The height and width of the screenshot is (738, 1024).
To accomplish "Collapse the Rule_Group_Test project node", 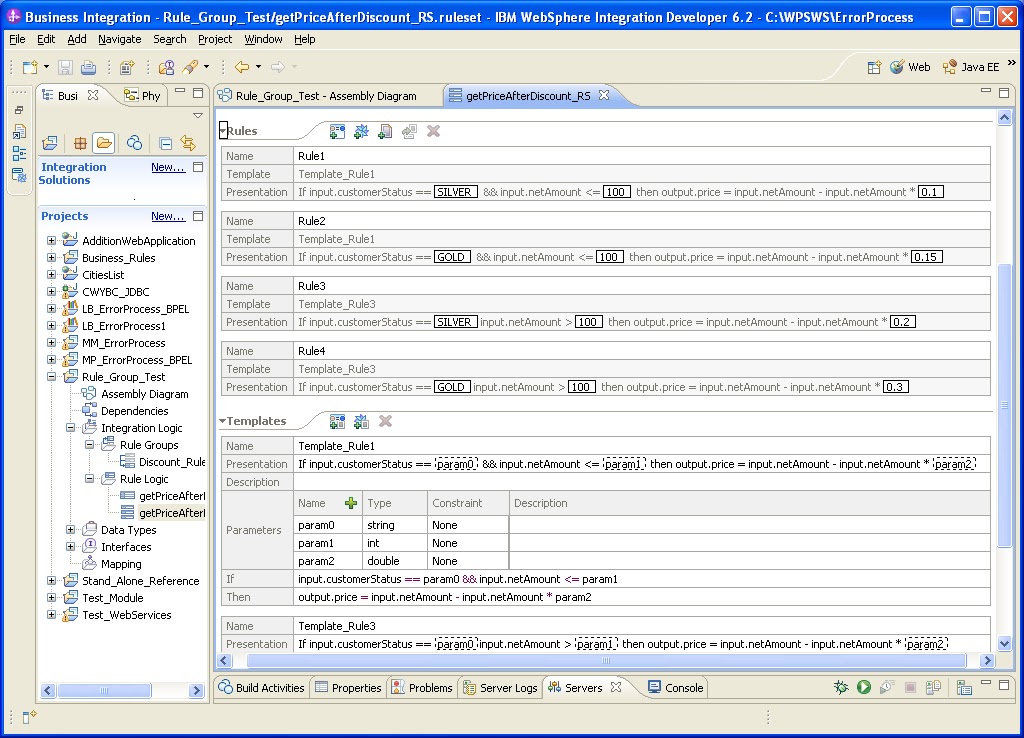I will 52,376.
